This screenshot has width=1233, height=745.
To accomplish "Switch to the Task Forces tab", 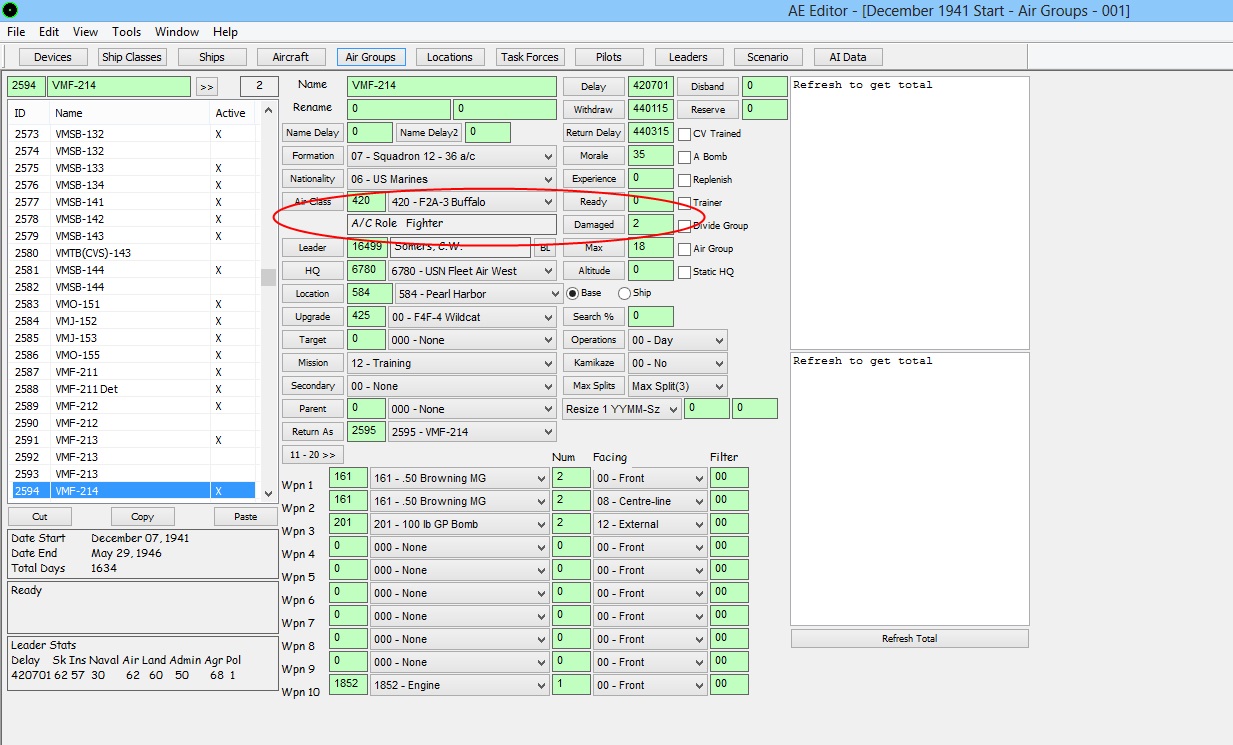I will point(531,57).
